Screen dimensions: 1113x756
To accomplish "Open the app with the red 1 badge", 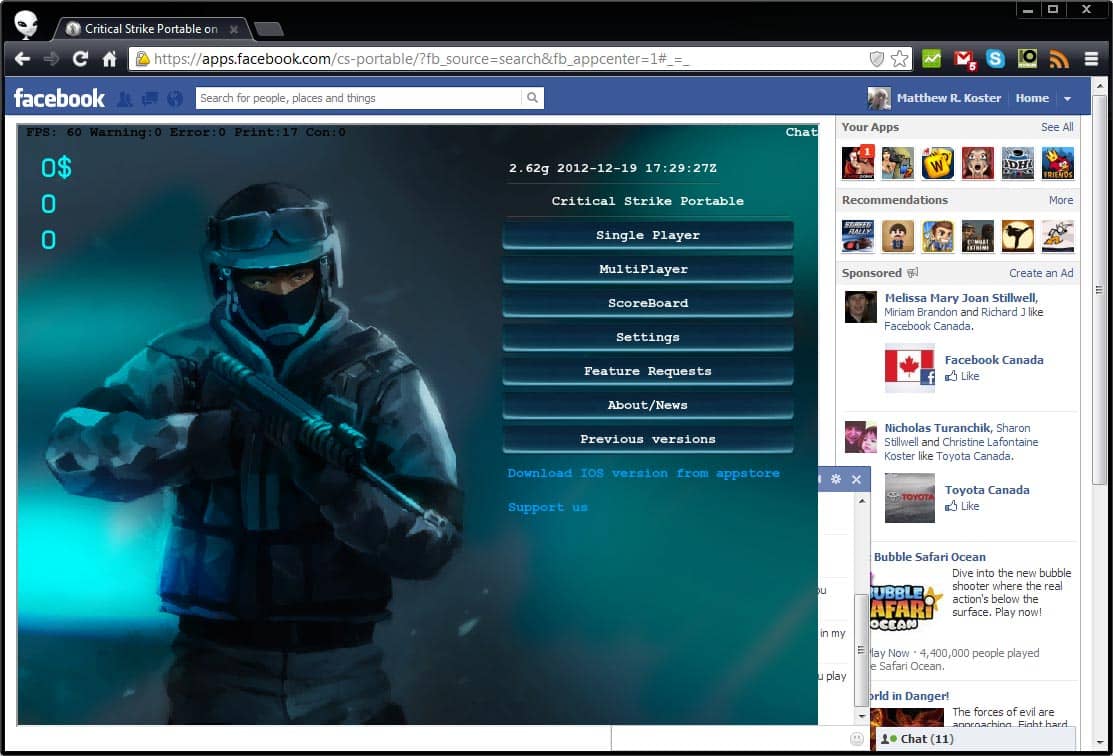I will pyautogui.click(x=857, y=163).
